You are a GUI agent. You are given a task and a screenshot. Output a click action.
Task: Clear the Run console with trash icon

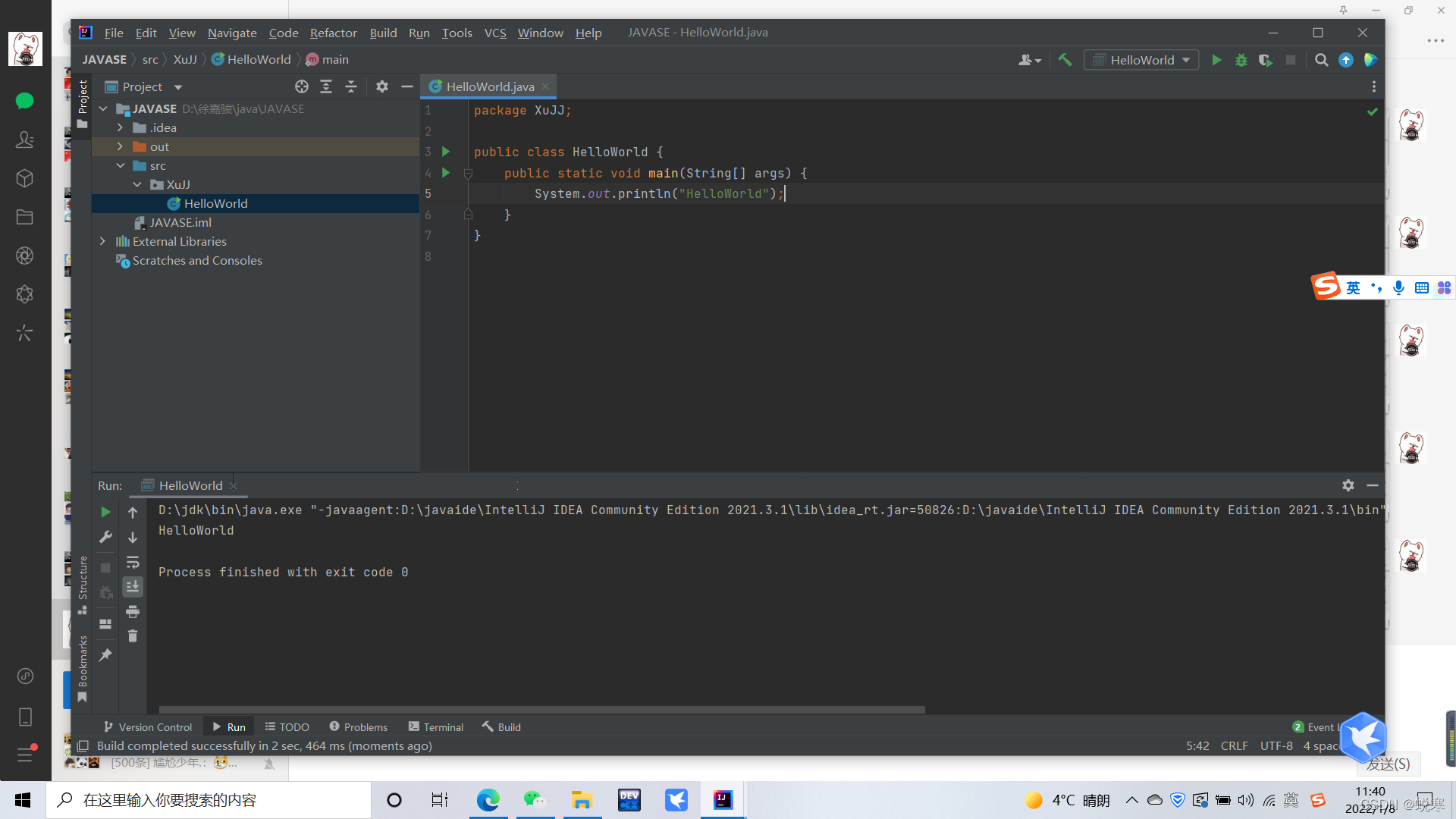pyautogui.click(x=133, y=635)
